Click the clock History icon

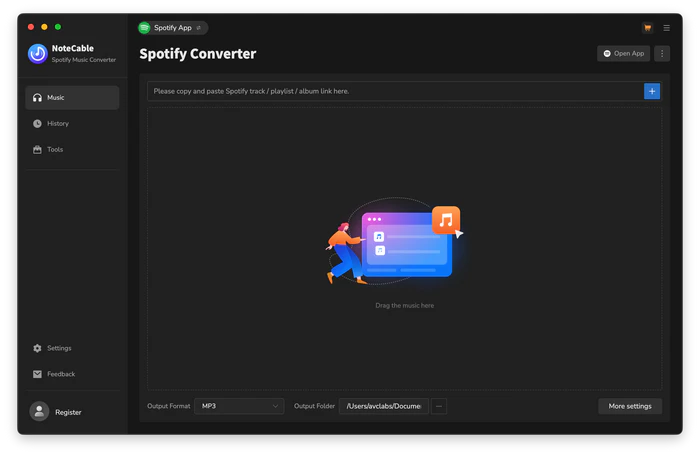click(x=38, y=123)
